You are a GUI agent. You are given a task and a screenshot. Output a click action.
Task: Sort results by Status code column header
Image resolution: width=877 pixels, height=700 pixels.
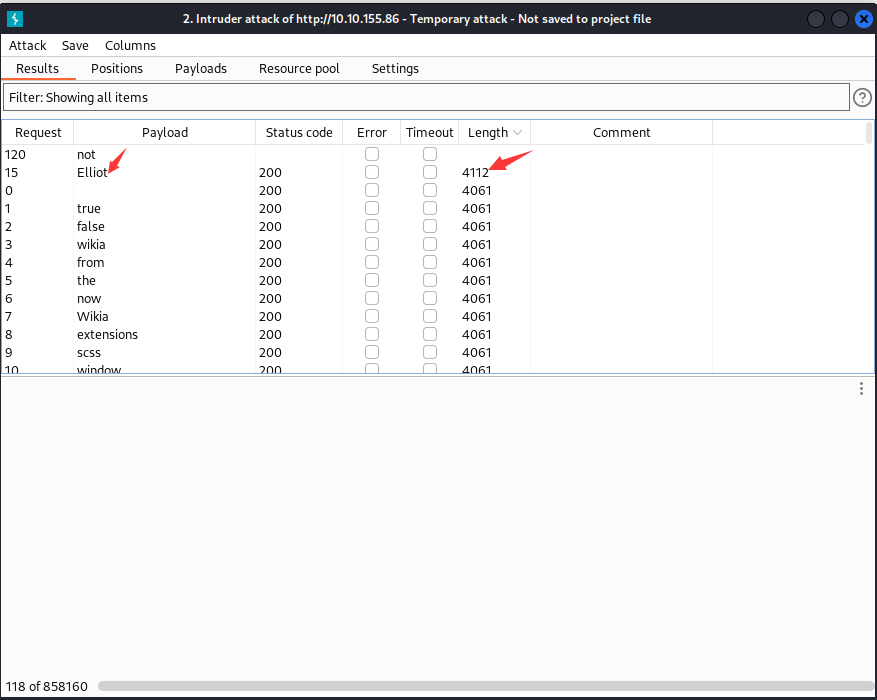pos(299,132)
